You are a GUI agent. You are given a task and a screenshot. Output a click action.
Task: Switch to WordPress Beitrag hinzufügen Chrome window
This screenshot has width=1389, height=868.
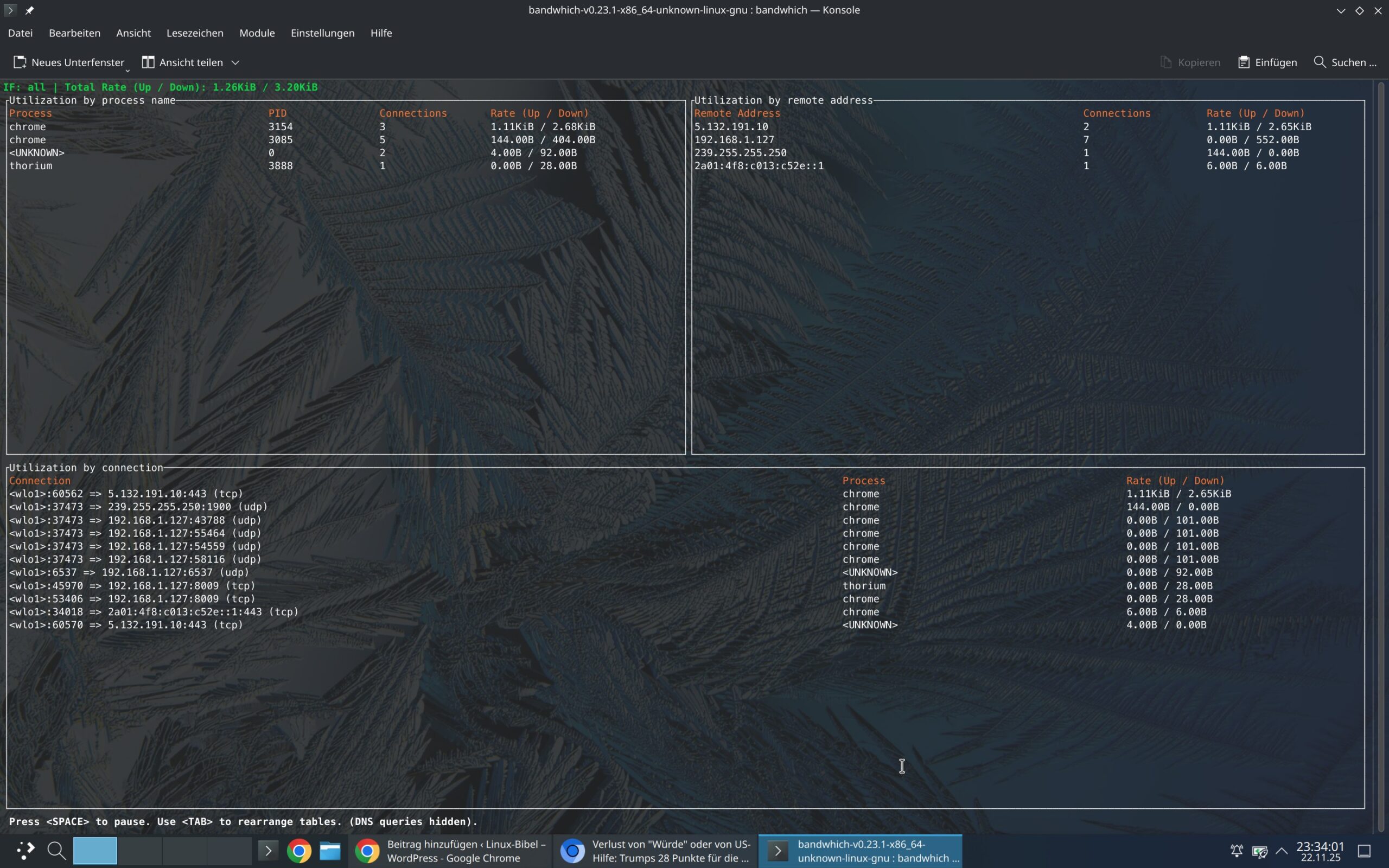pos(450,851)
